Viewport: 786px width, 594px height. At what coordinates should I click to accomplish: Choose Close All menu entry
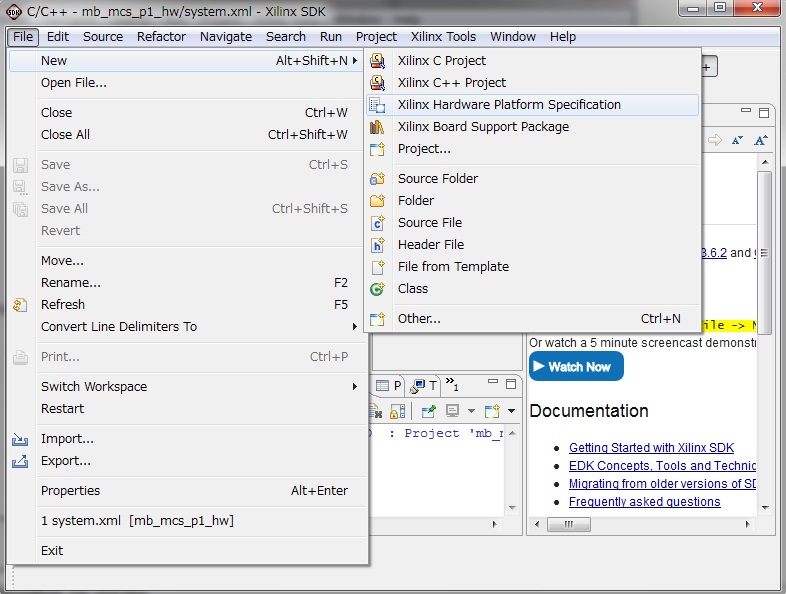(188, 135)
